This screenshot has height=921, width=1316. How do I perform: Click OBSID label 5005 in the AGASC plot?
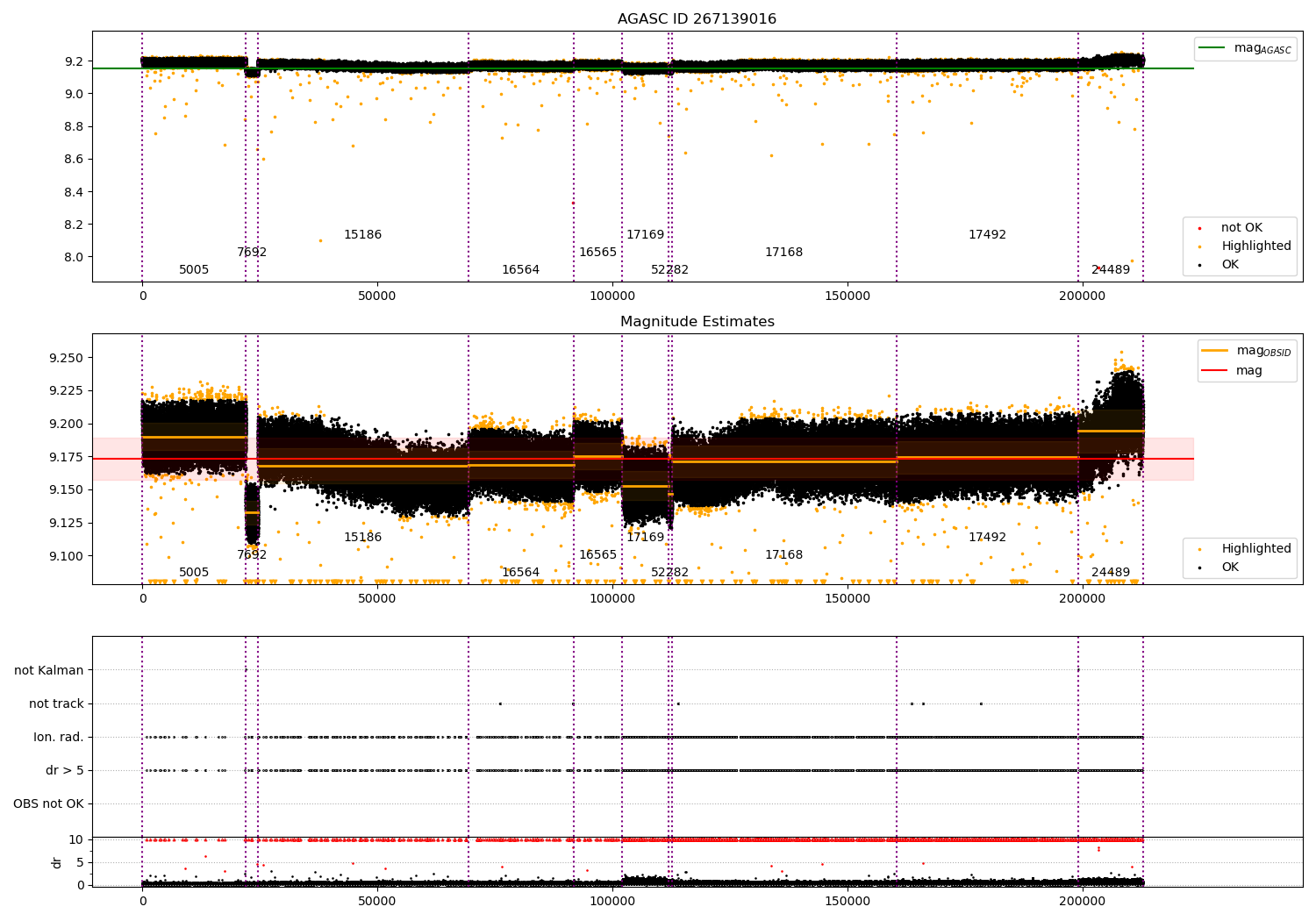point(194,270)
